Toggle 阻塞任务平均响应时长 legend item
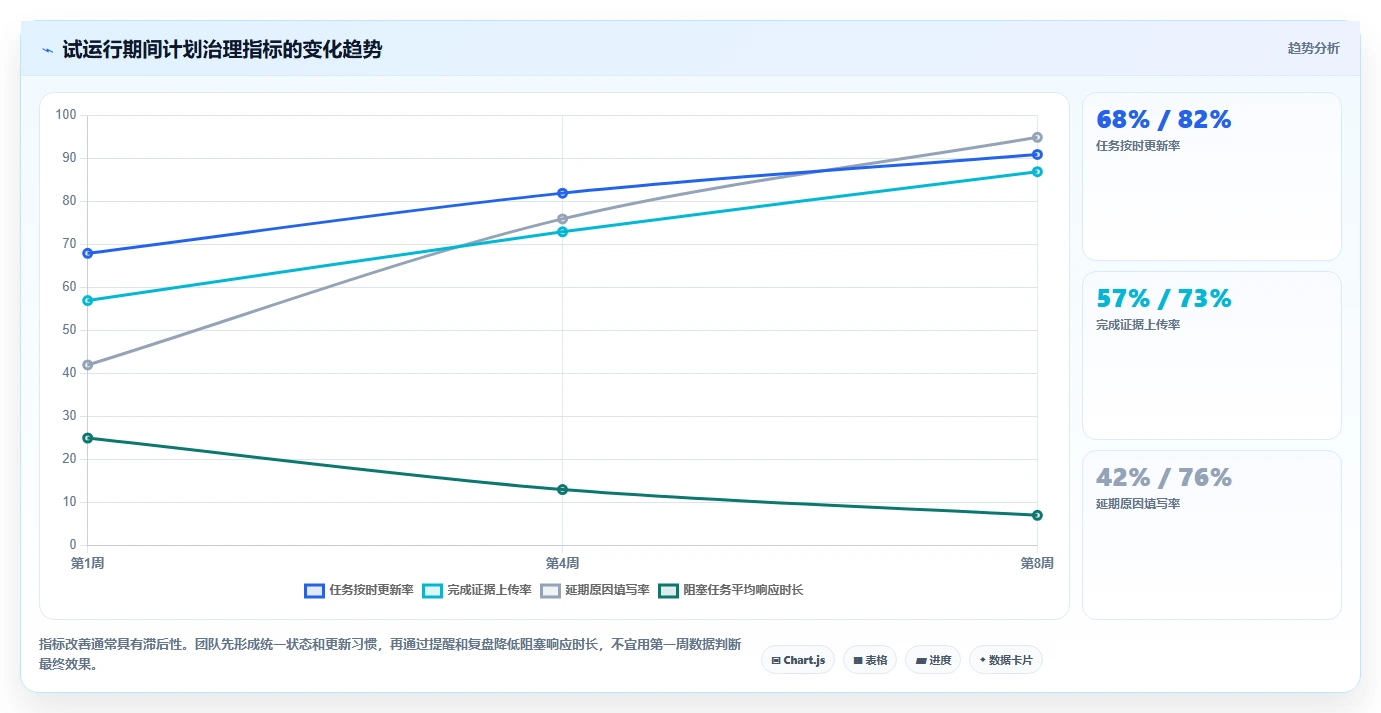This screenshot has height=713, width=1381. pos(731,590)
